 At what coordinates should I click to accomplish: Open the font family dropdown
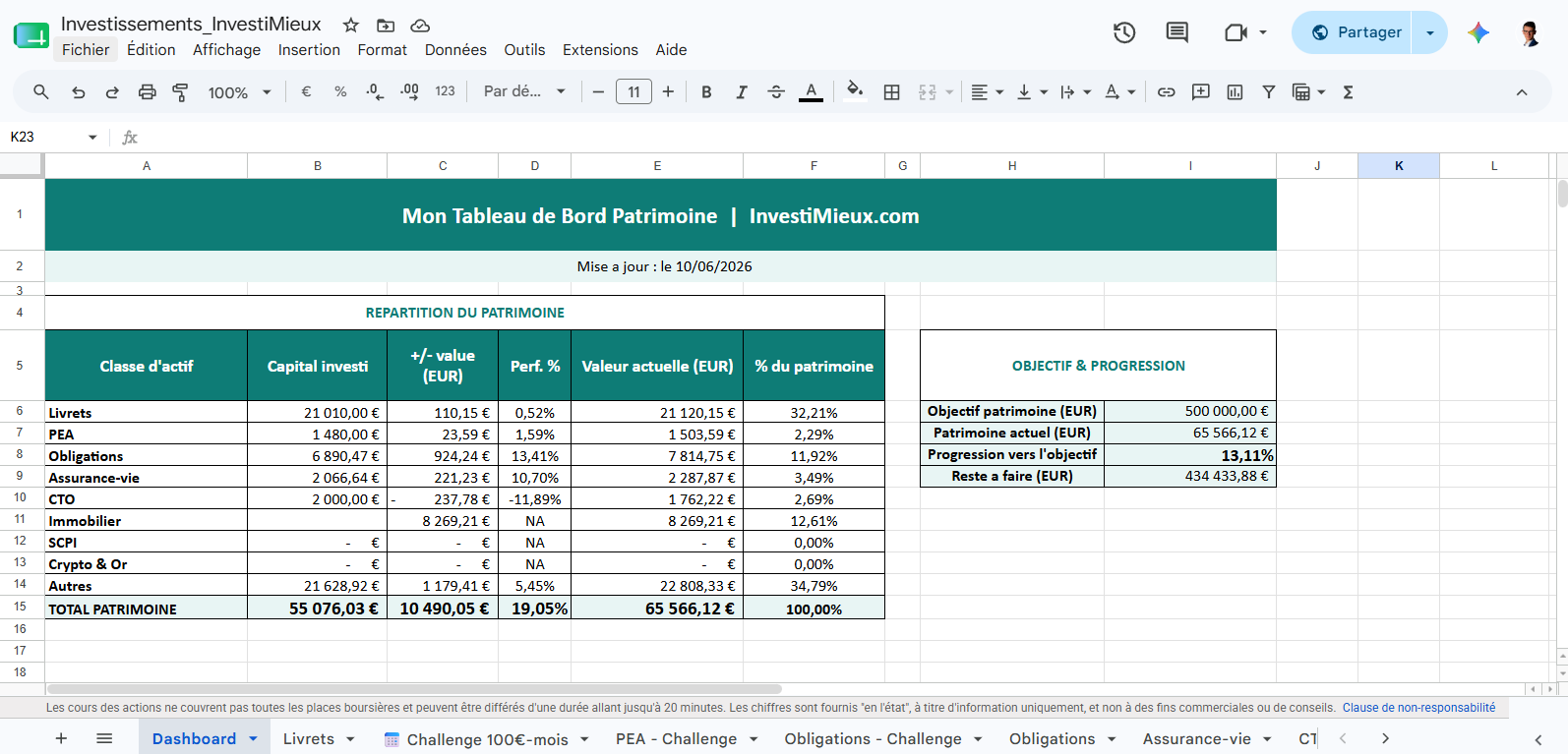click(524, 91)
